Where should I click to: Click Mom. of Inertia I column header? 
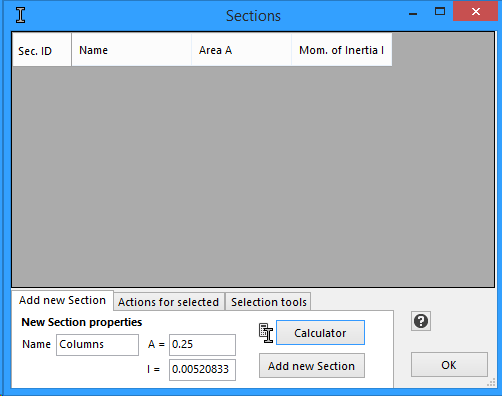342,50
